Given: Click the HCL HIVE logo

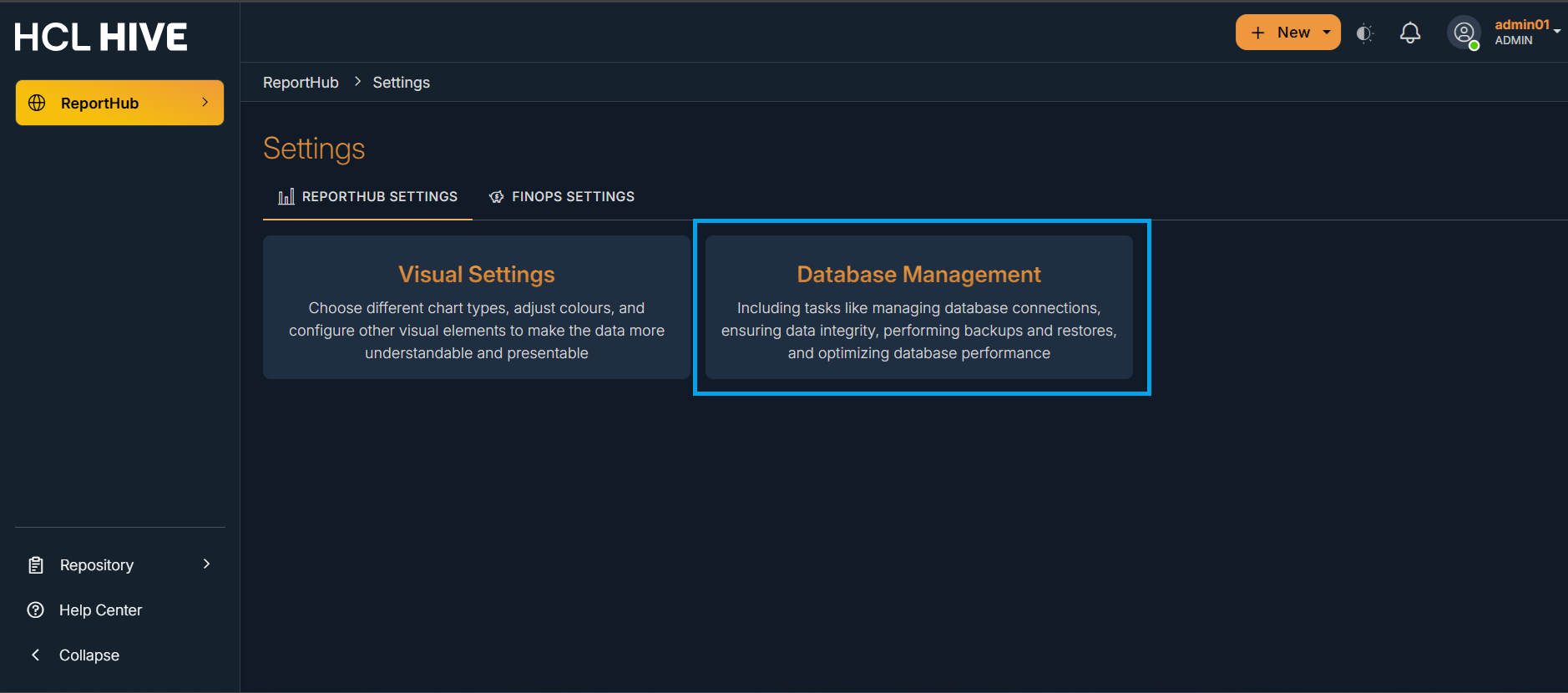Looking at the screenshot, I should point(101,38).
